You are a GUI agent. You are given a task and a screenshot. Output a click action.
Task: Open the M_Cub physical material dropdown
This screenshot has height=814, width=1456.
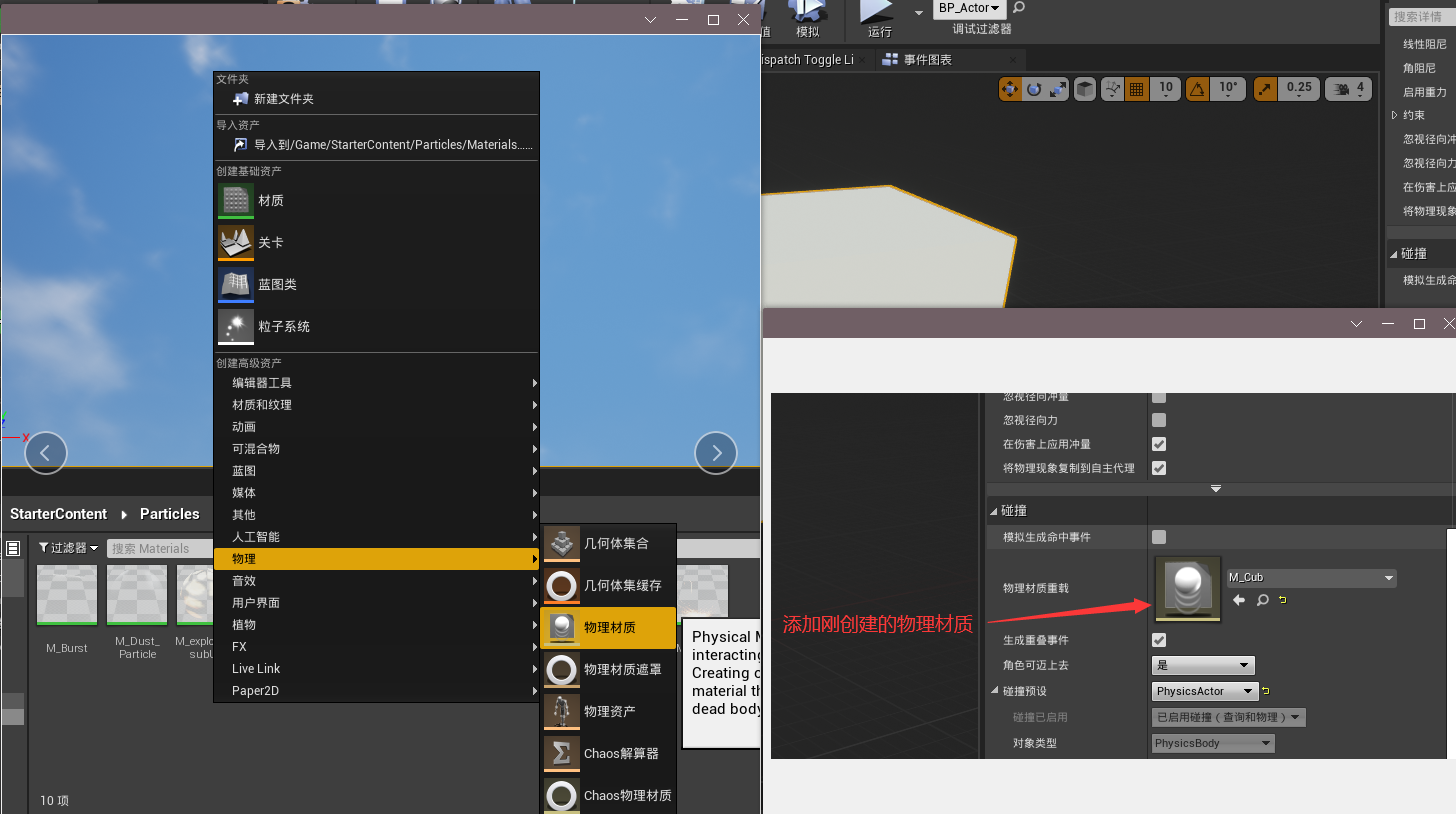(x=1311, y=578)
